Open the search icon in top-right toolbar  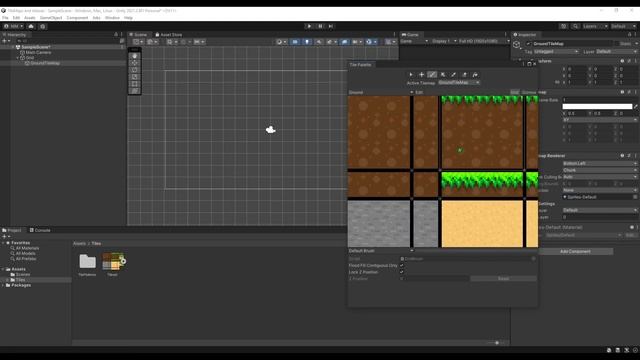coord(575,26)
